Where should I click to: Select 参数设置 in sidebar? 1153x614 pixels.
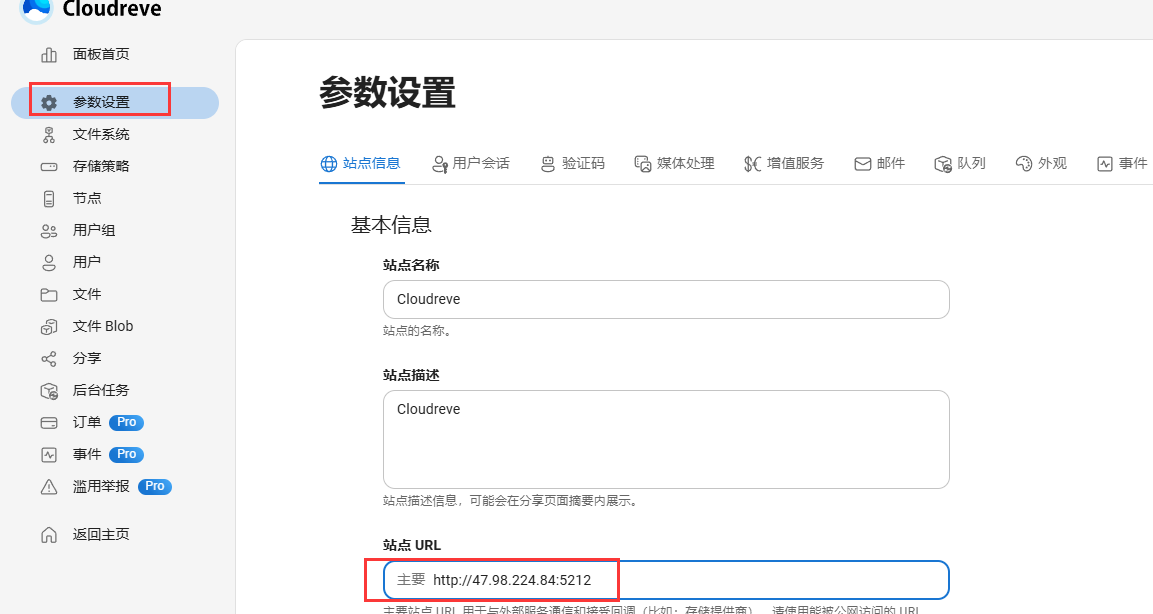click(115, 102)
